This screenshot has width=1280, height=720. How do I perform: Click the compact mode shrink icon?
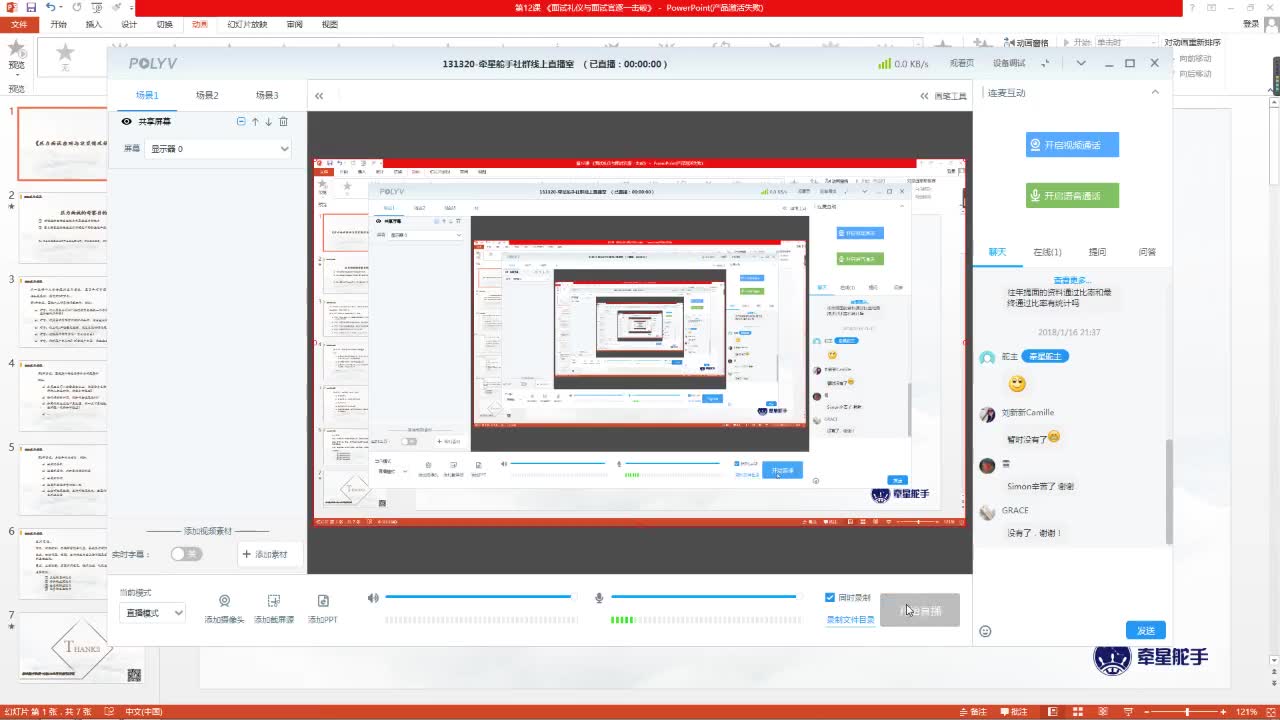[x=1046, y=63]
